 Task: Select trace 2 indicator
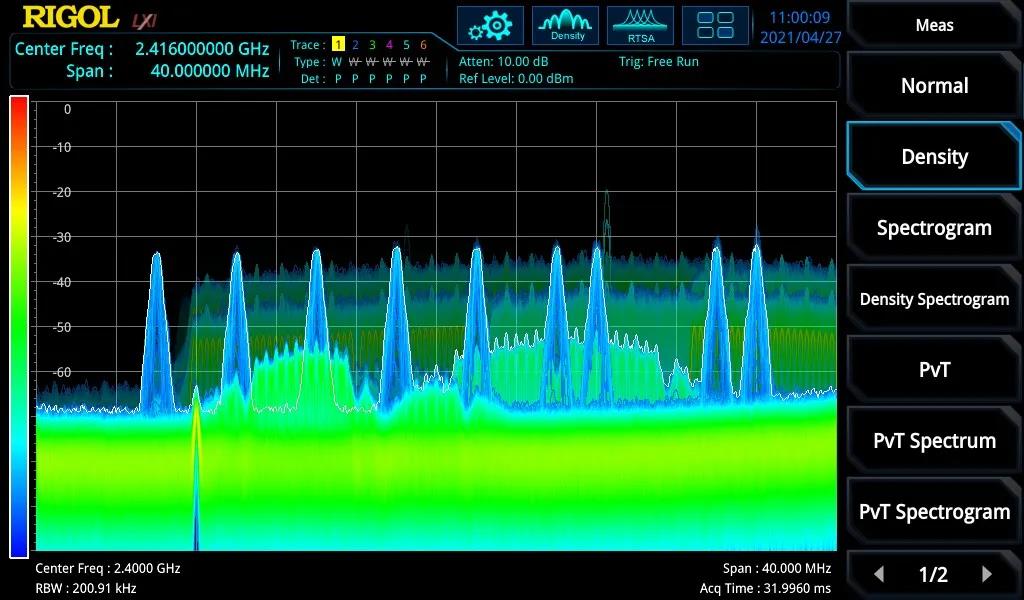click(355, 45)
